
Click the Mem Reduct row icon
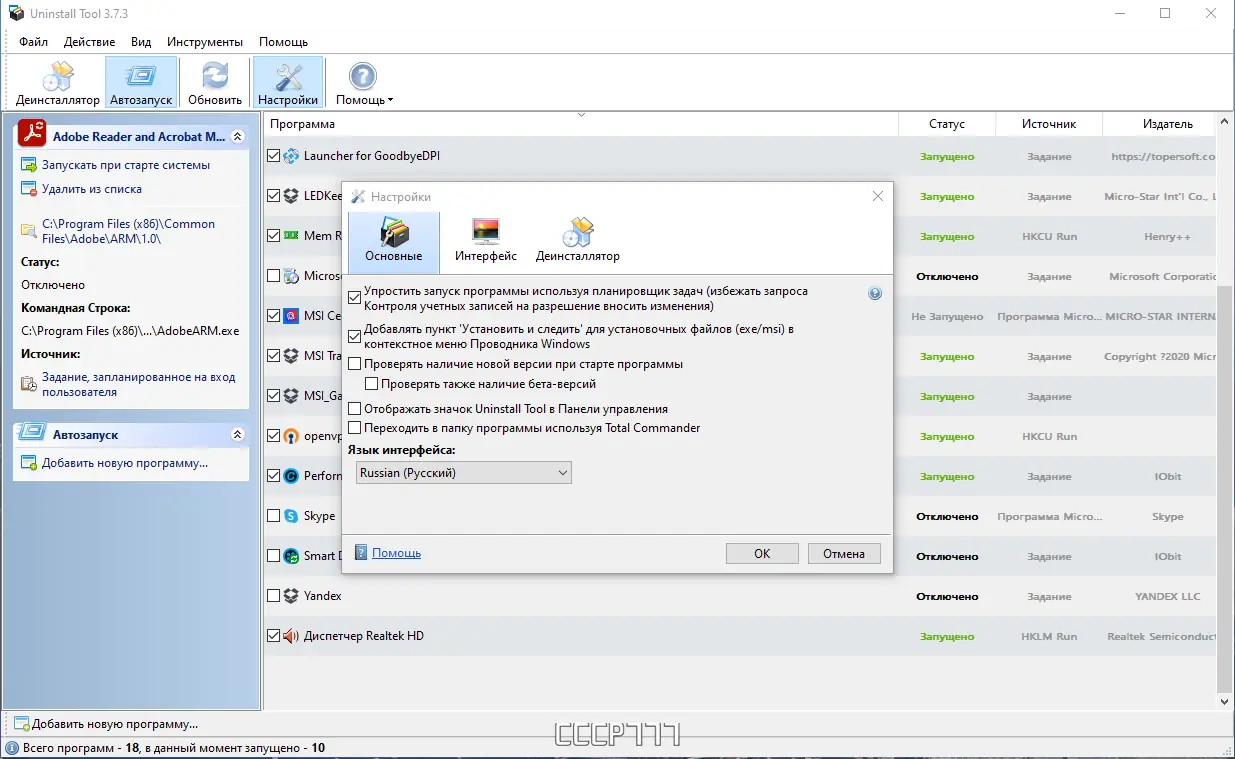[x=291, y=236]
